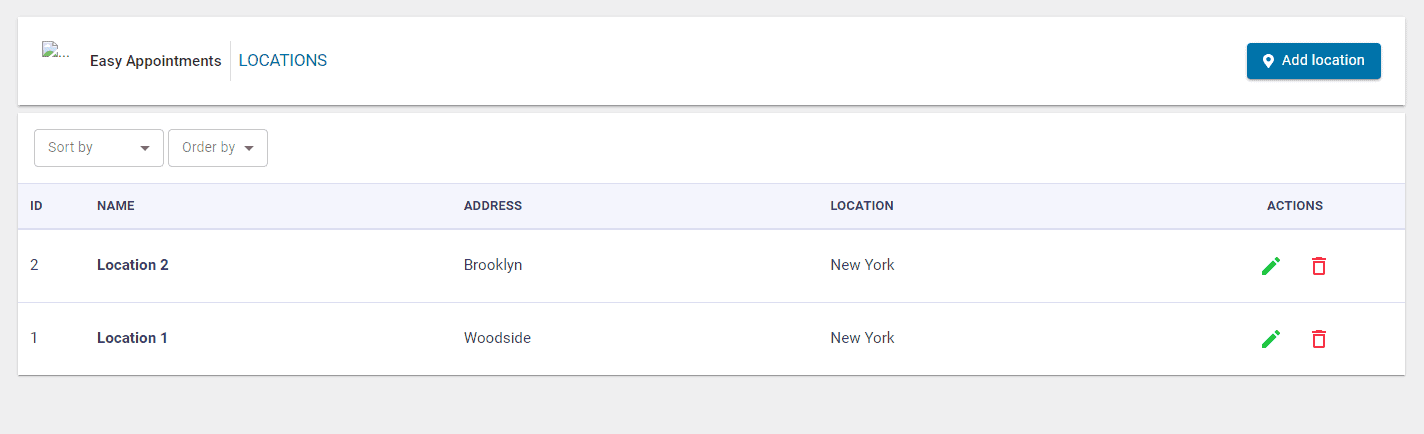
Task: Click the LOCATION column header
Action: (862, 206)
